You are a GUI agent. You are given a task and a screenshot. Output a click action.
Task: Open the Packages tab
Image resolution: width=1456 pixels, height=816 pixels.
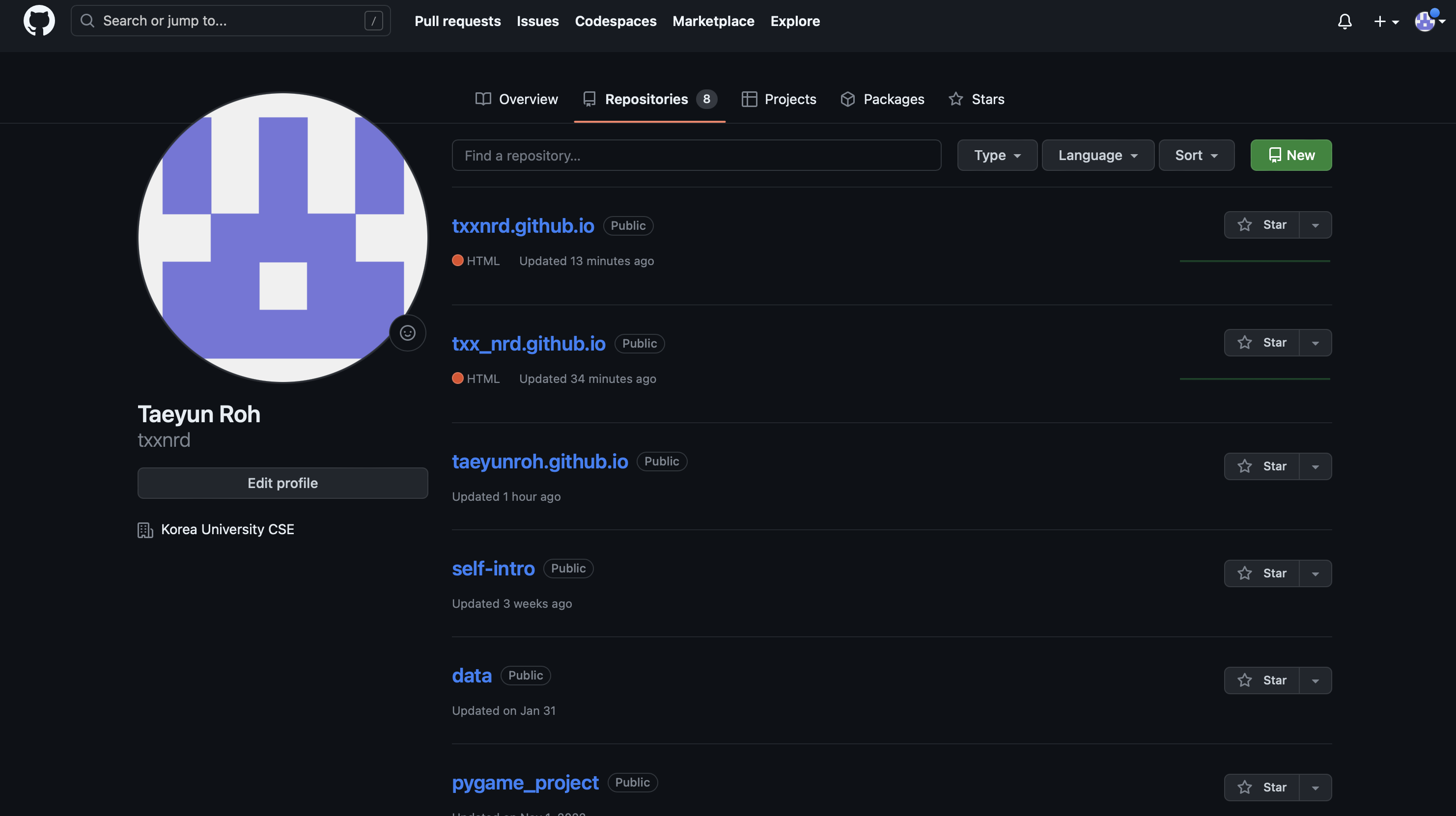click(x=882, y=100)
